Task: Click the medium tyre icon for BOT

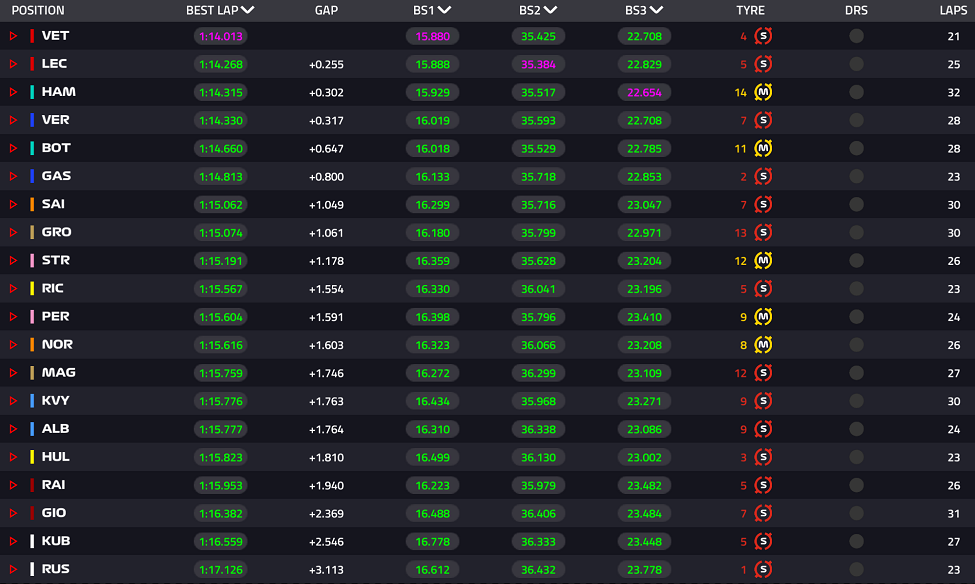Action: pyautogui.click(x=763, y=148)
